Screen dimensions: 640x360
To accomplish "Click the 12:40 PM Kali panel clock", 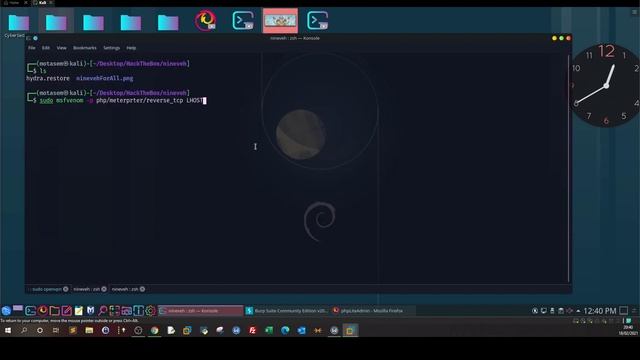I will (600, 311).
